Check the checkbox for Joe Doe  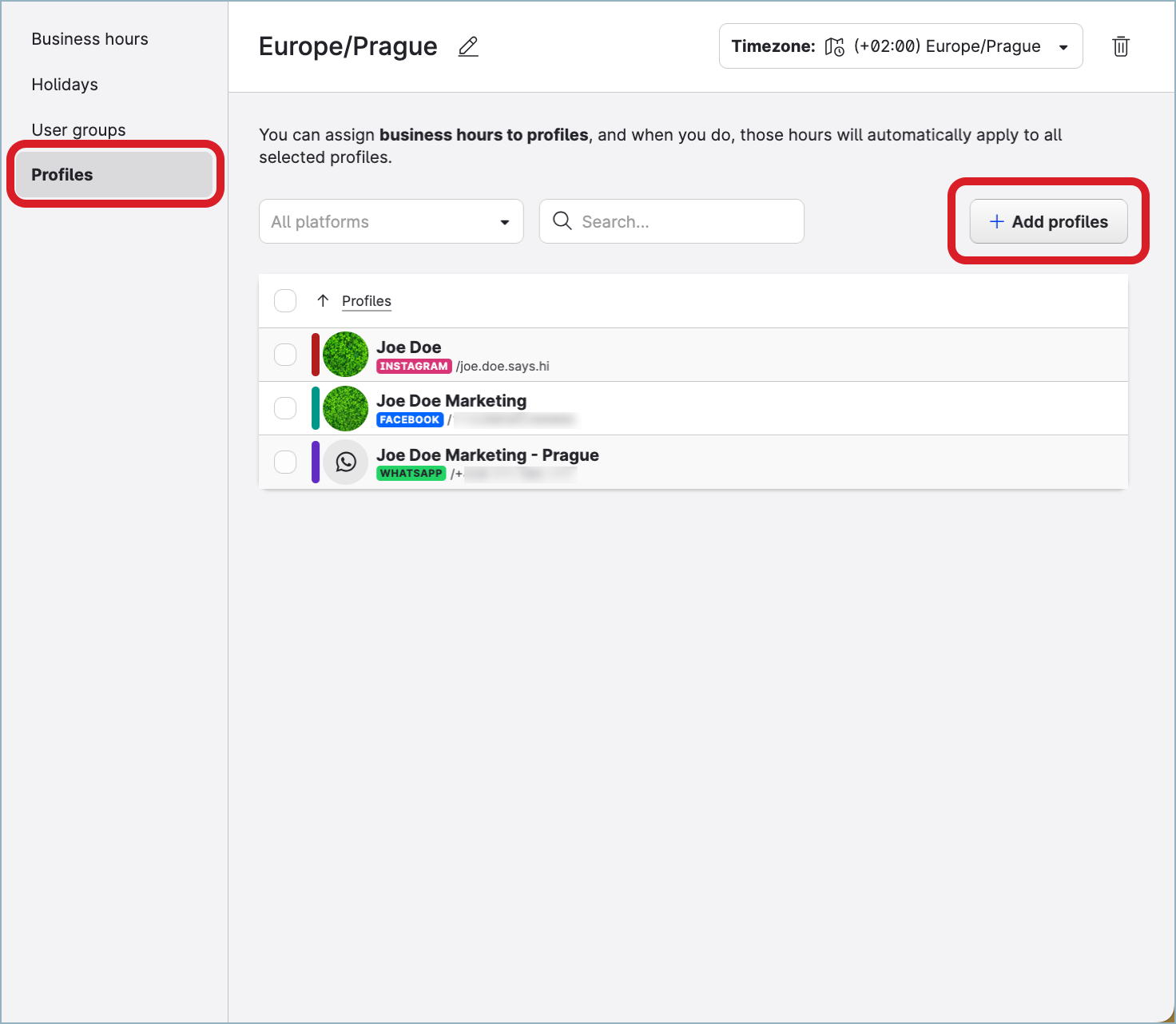pyautogui.click(x=285, y=354)
